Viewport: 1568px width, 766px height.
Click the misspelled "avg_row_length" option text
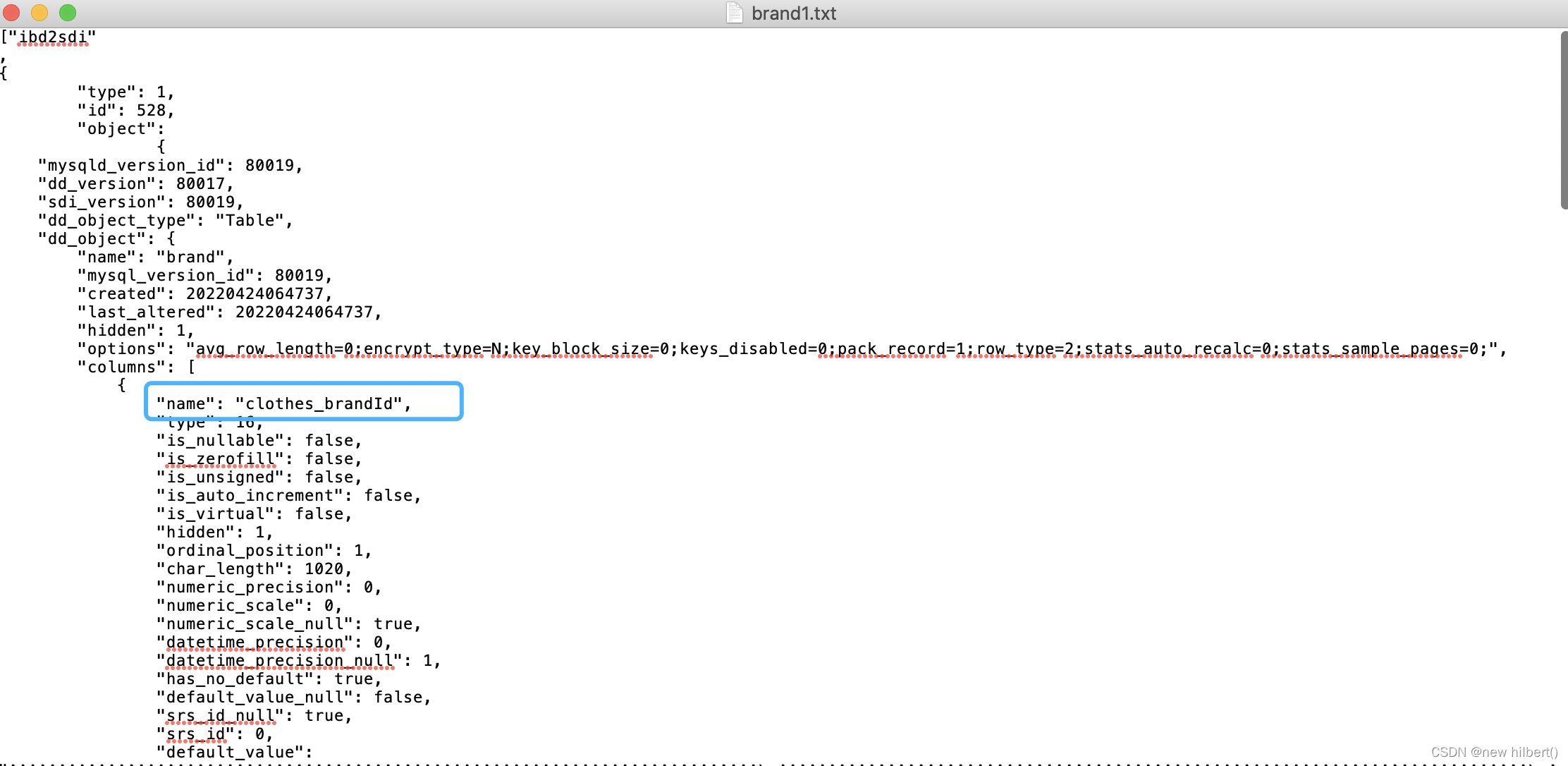265,349
